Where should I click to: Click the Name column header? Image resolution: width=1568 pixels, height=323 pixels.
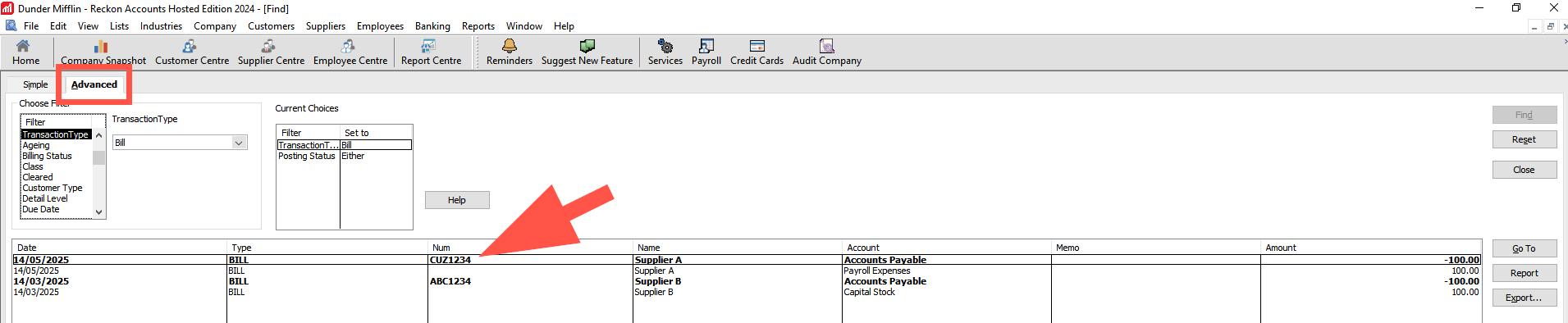pos(738,248)
